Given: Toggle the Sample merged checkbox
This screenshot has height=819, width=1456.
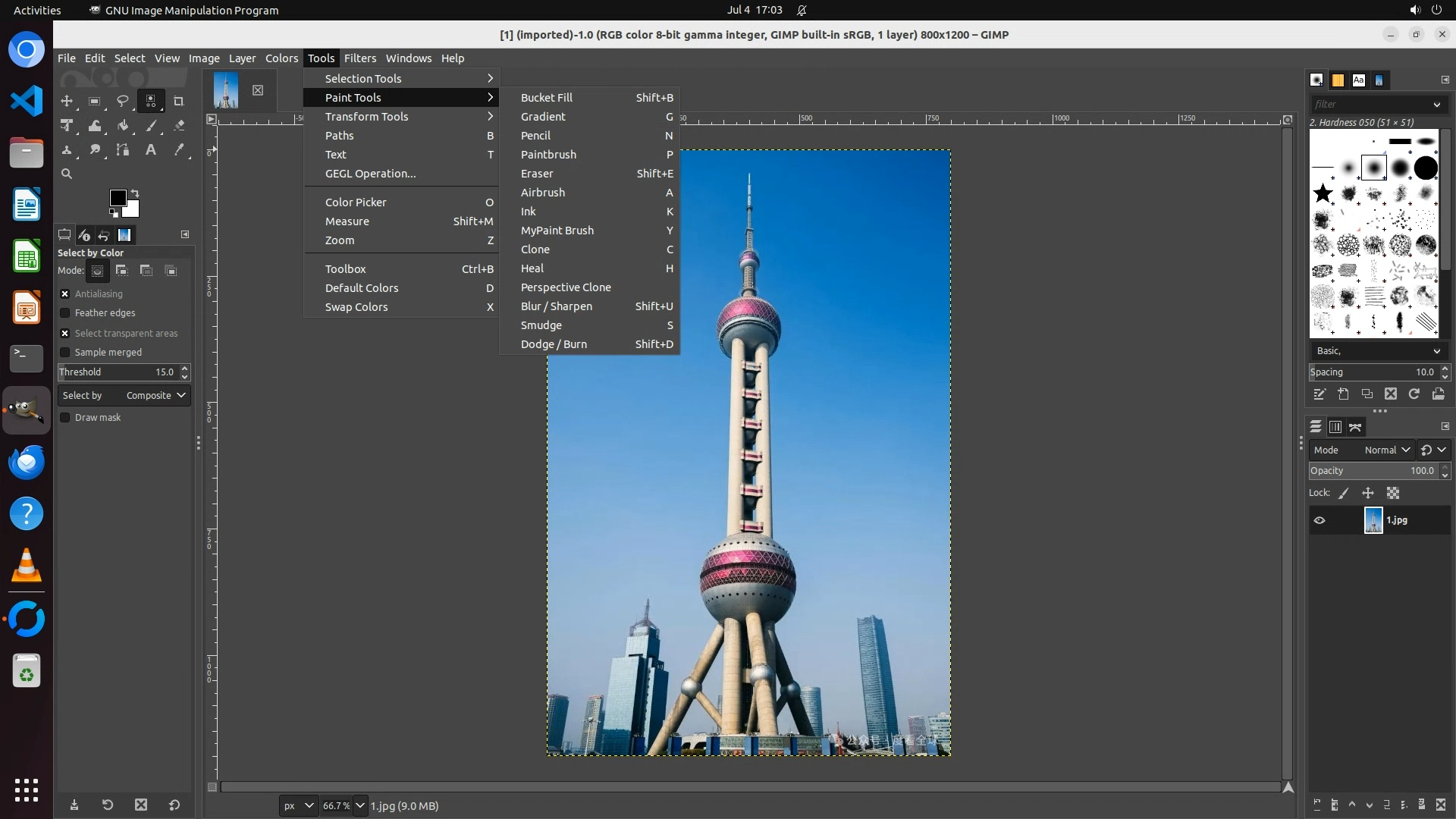Looking at the screenshot, I should pyautogui.click(x=65, y=353).
